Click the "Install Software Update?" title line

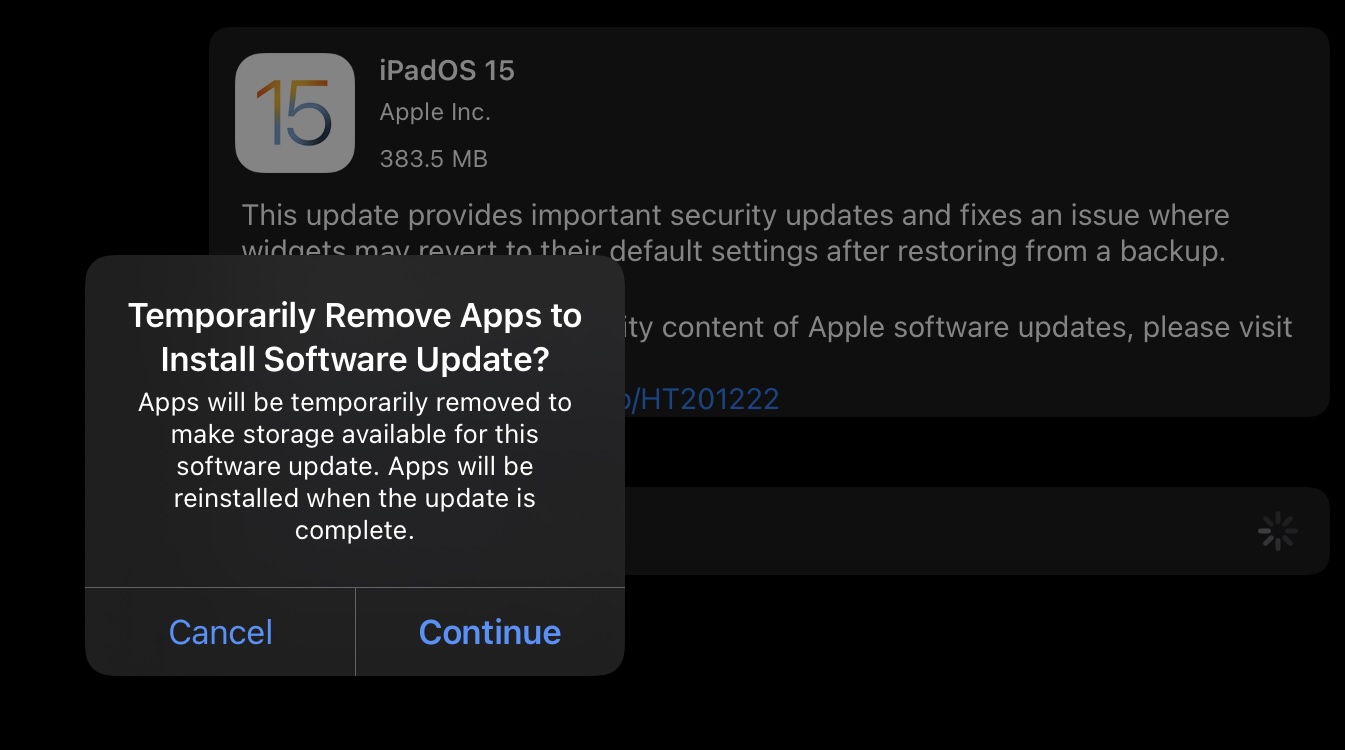(x=355, y=359)
